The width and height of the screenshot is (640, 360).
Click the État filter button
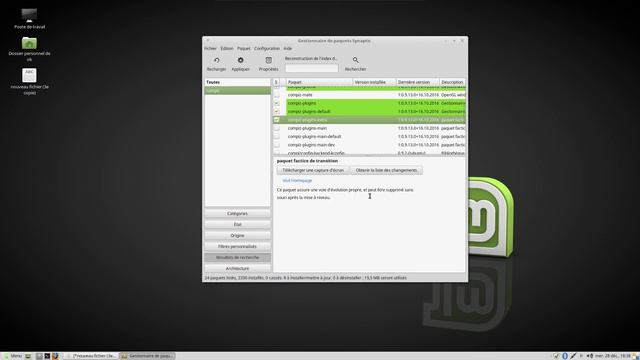pyautogui.click(x=238, y=224)
